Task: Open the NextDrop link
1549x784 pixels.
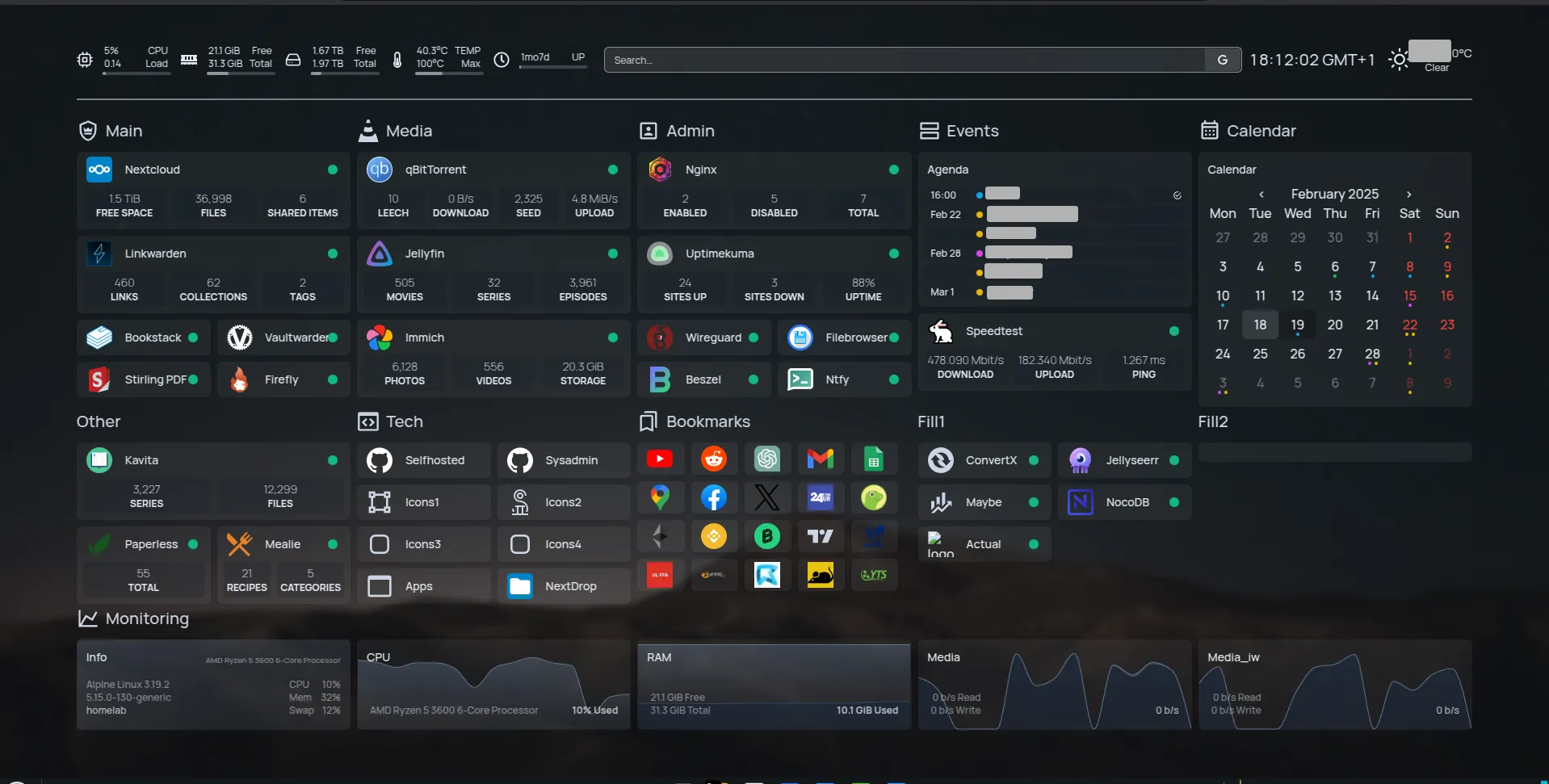Action: pos(564,586)
